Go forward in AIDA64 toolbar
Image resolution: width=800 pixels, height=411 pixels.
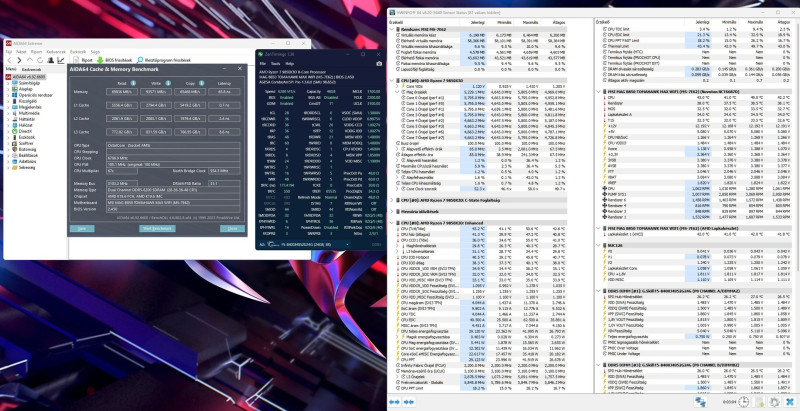click(19, 60)
